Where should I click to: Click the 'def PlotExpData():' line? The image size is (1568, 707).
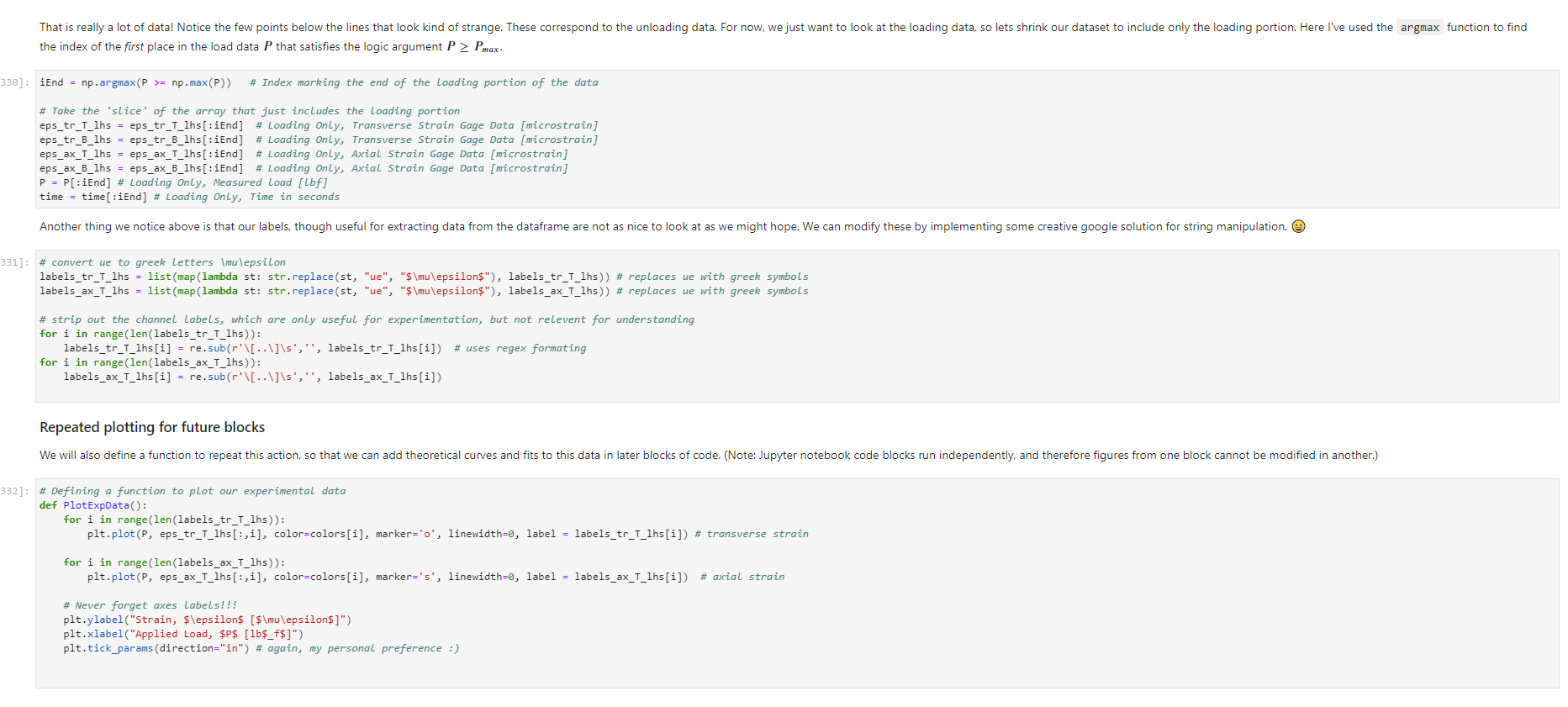[93, 505]
